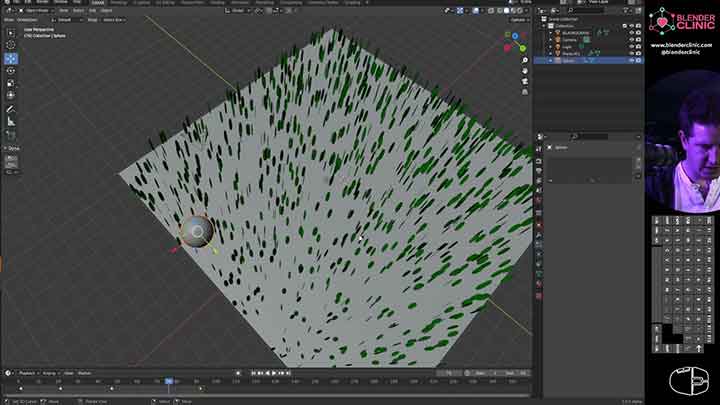Screen dimensions: 720x405
Task: Open the Output properties tab
Action: click(539, 171)
